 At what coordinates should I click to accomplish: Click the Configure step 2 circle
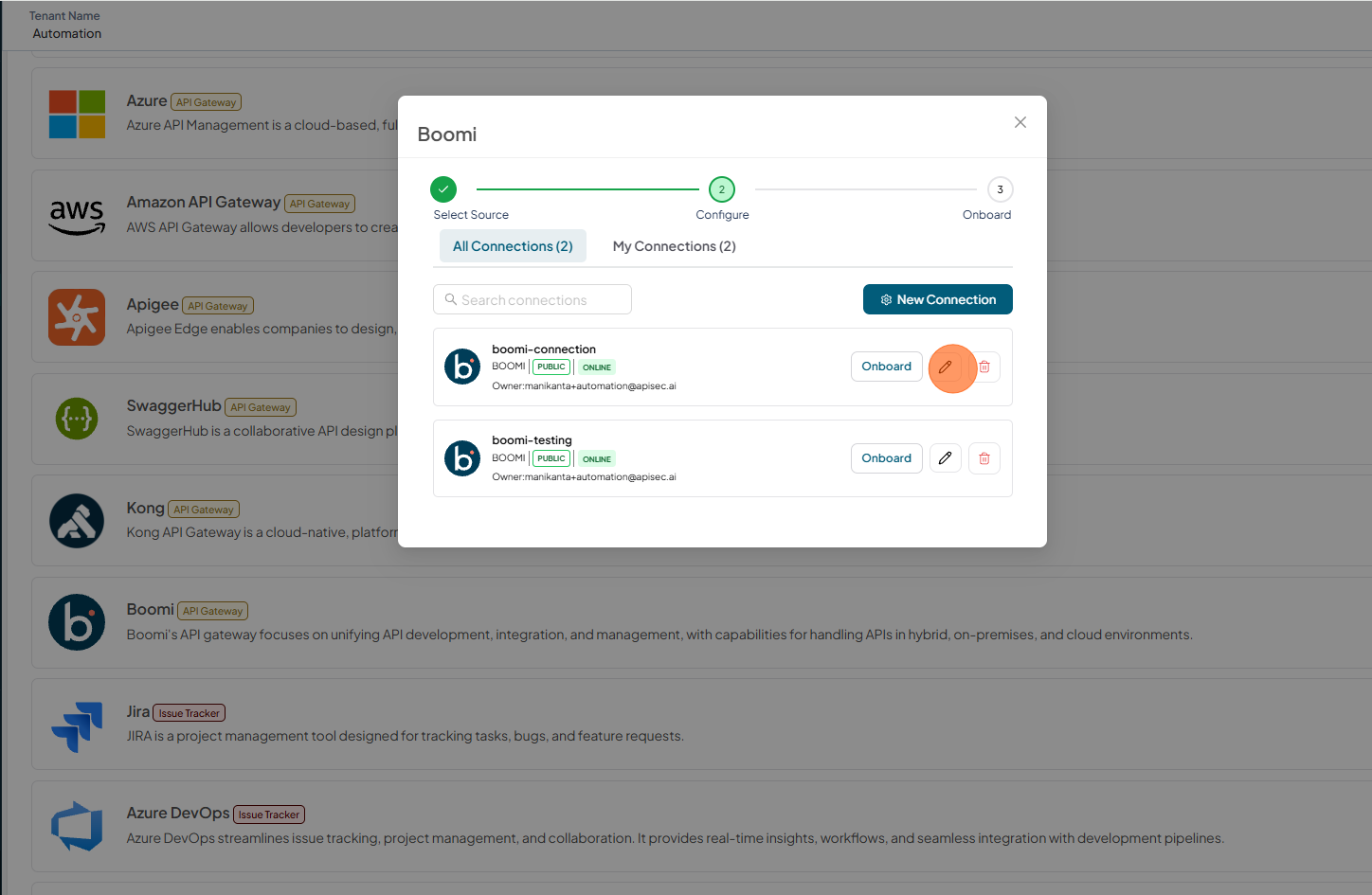point(722,189)
